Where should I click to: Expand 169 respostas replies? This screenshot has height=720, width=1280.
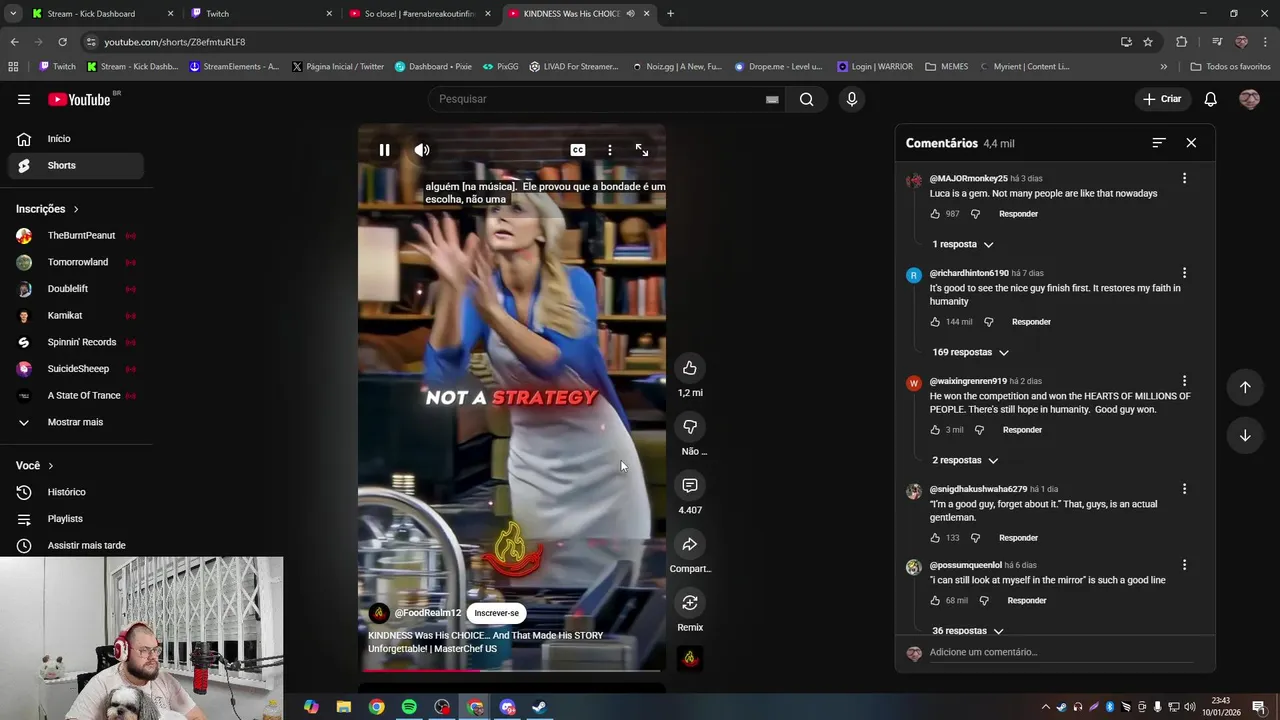tap(970, 352)
